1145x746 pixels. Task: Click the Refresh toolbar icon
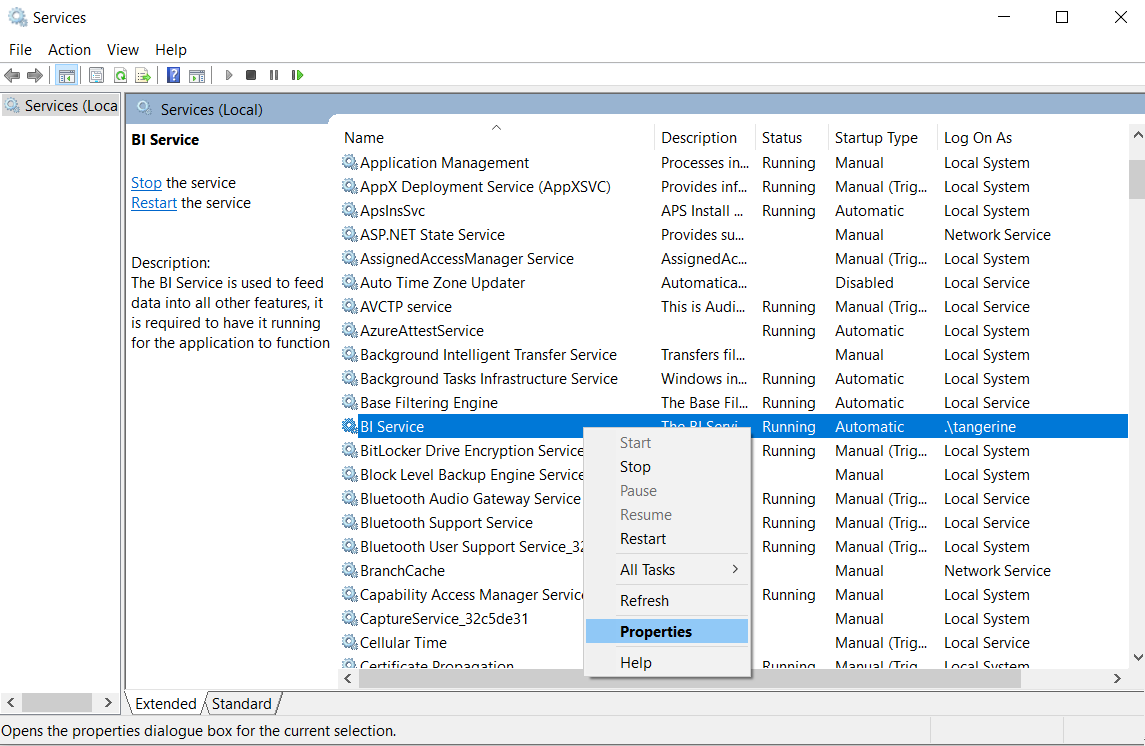point(120,75)
